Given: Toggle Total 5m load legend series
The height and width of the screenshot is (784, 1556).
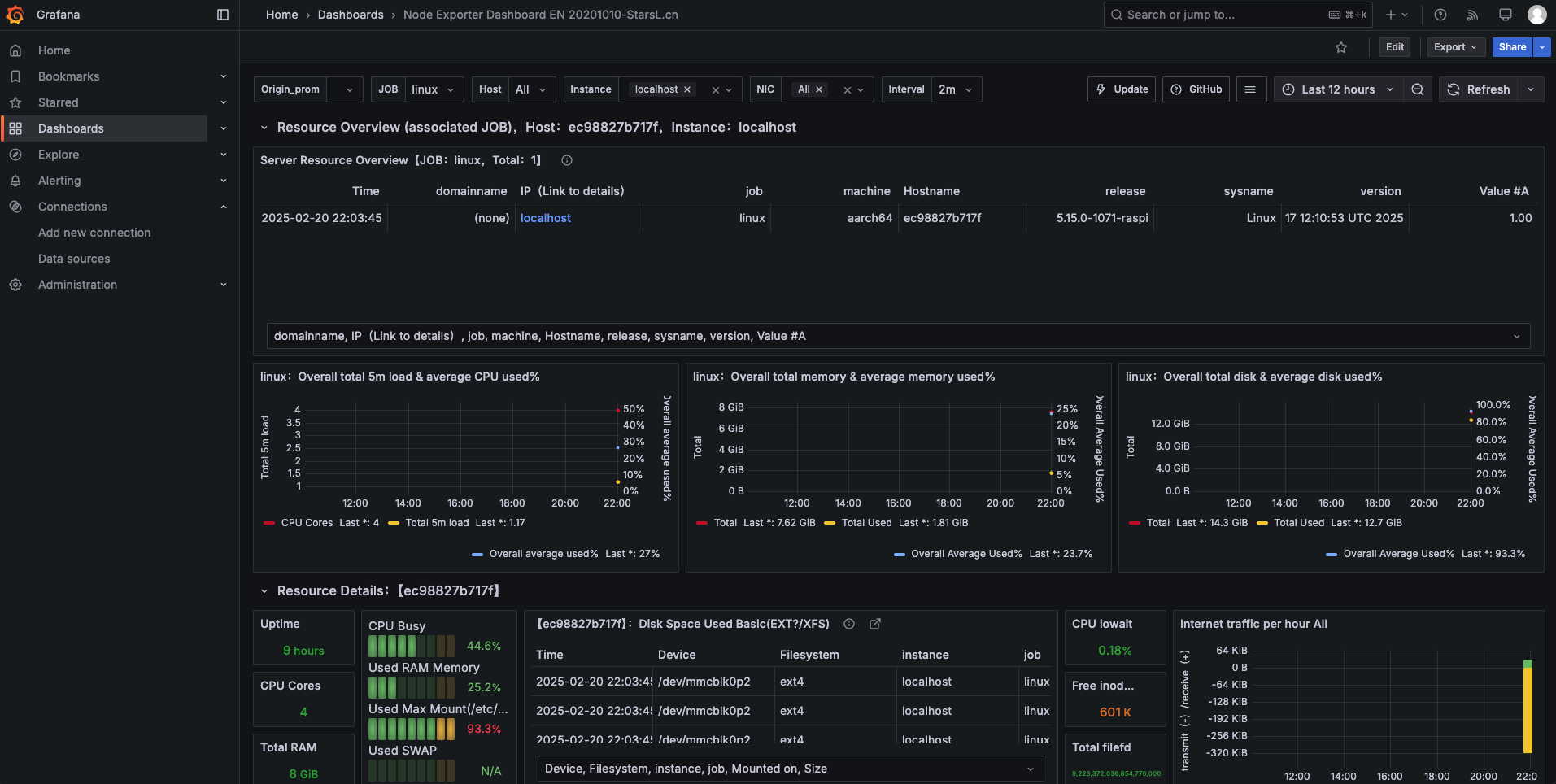Looking at the screenshot, I should tap(437, 523).
